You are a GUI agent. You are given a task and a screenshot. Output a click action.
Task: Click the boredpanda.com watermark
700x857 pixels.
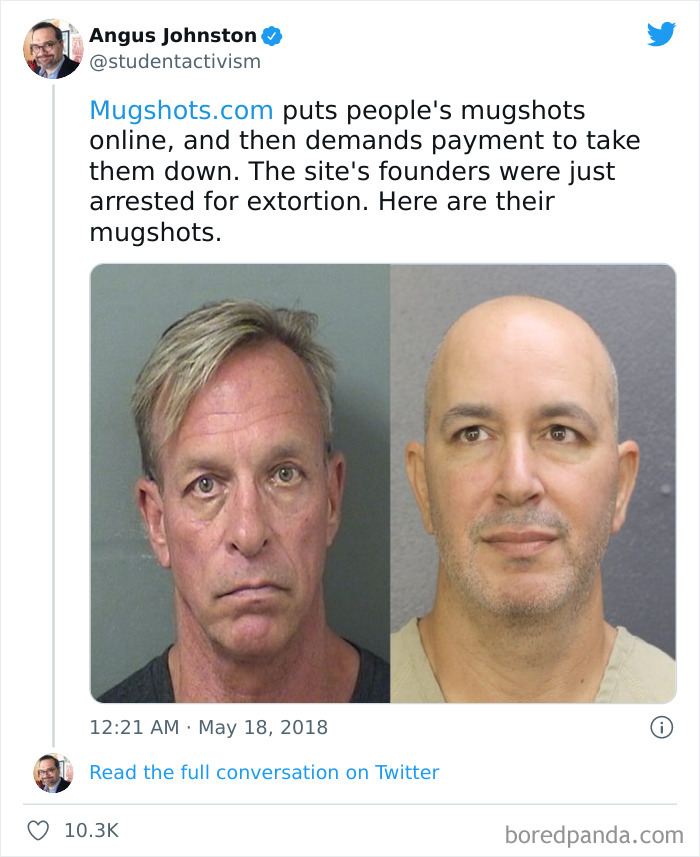click(x=594, y=835)
